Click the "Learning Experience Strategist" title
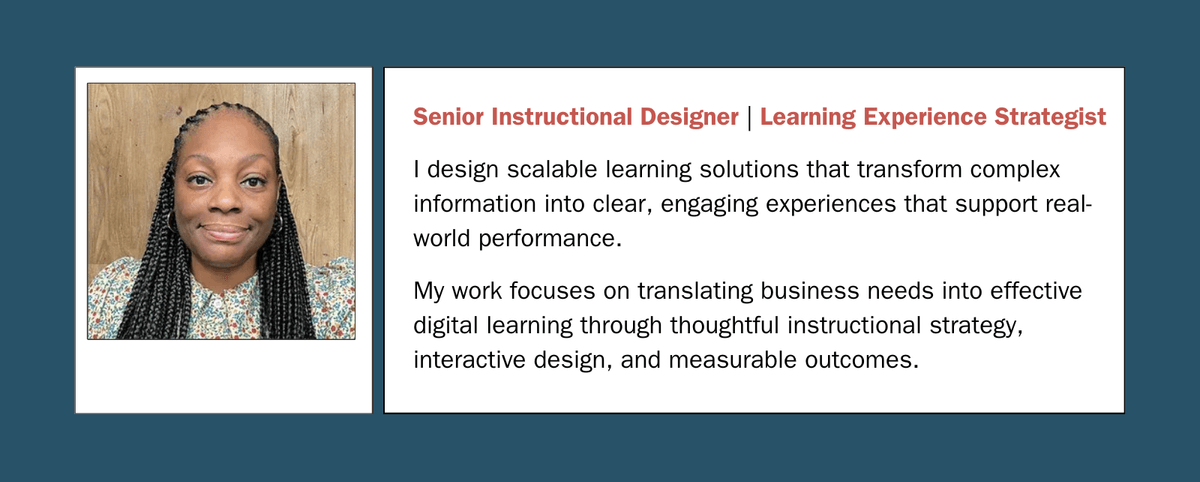This screenshot has height=482, width=1200. click(x=932, y=117)
